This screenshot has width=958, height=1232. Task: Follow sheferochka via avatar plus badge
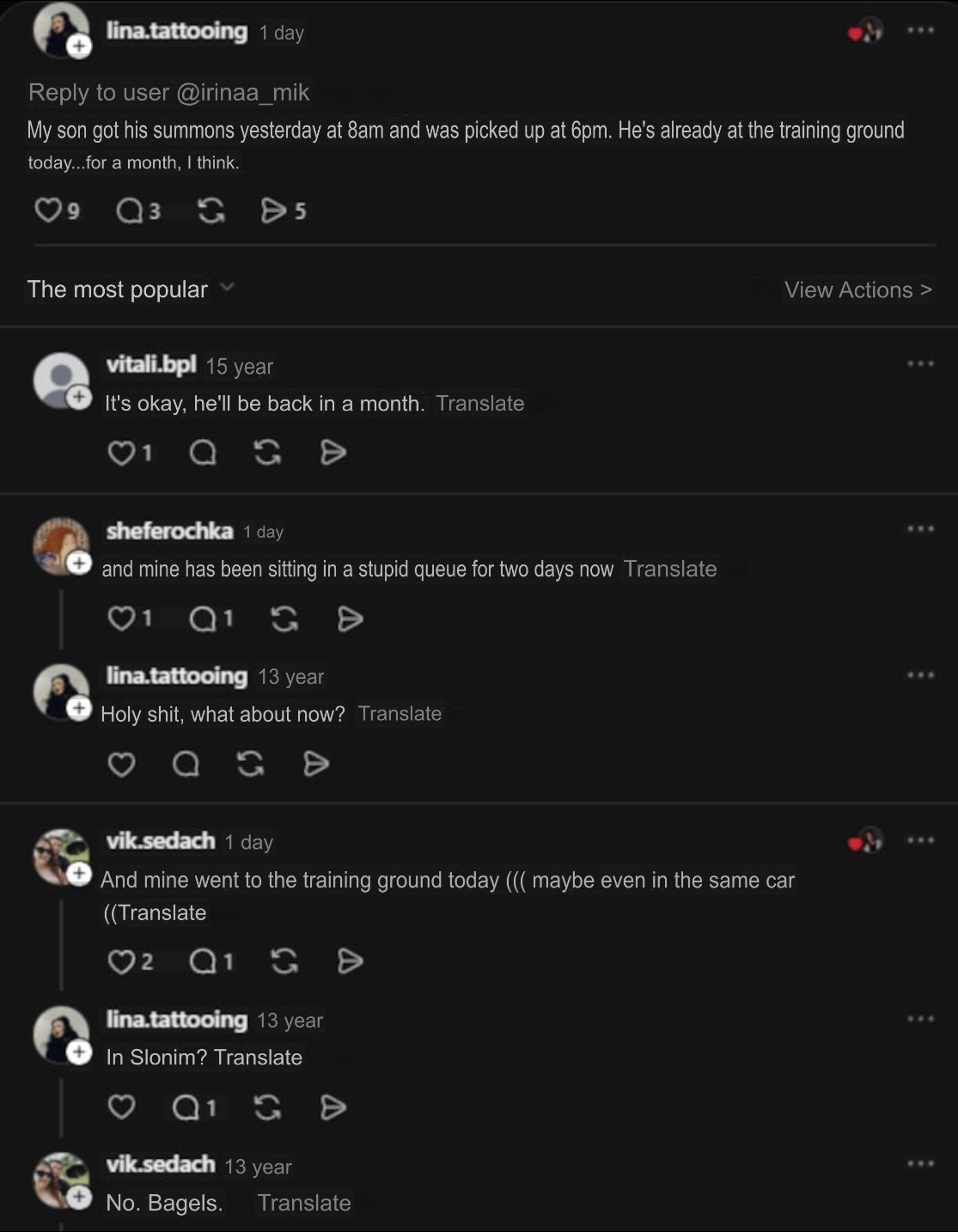click(x=79, y=563)
